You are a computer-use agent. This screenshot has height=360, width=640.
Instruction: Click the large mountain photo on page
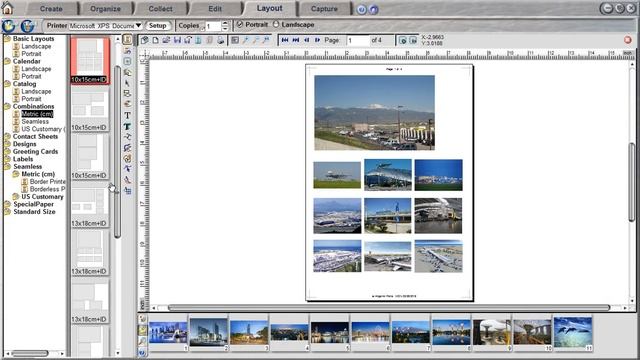(374, 113)
